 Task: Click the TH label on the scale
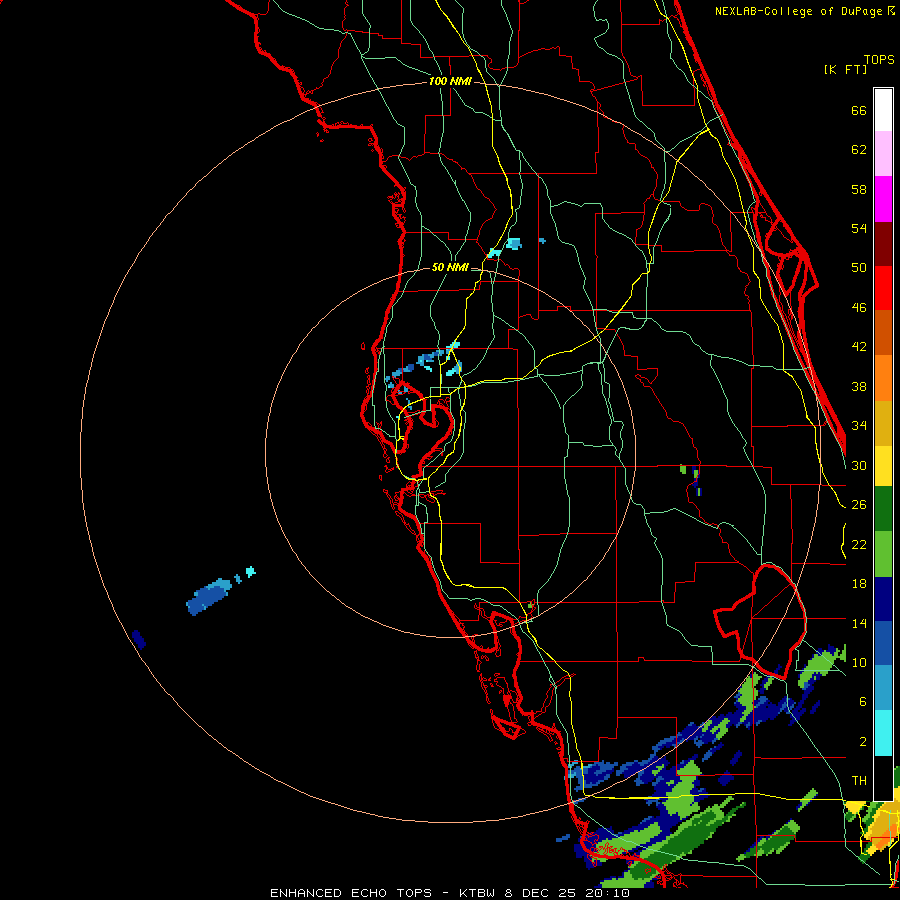pos(859,780)
